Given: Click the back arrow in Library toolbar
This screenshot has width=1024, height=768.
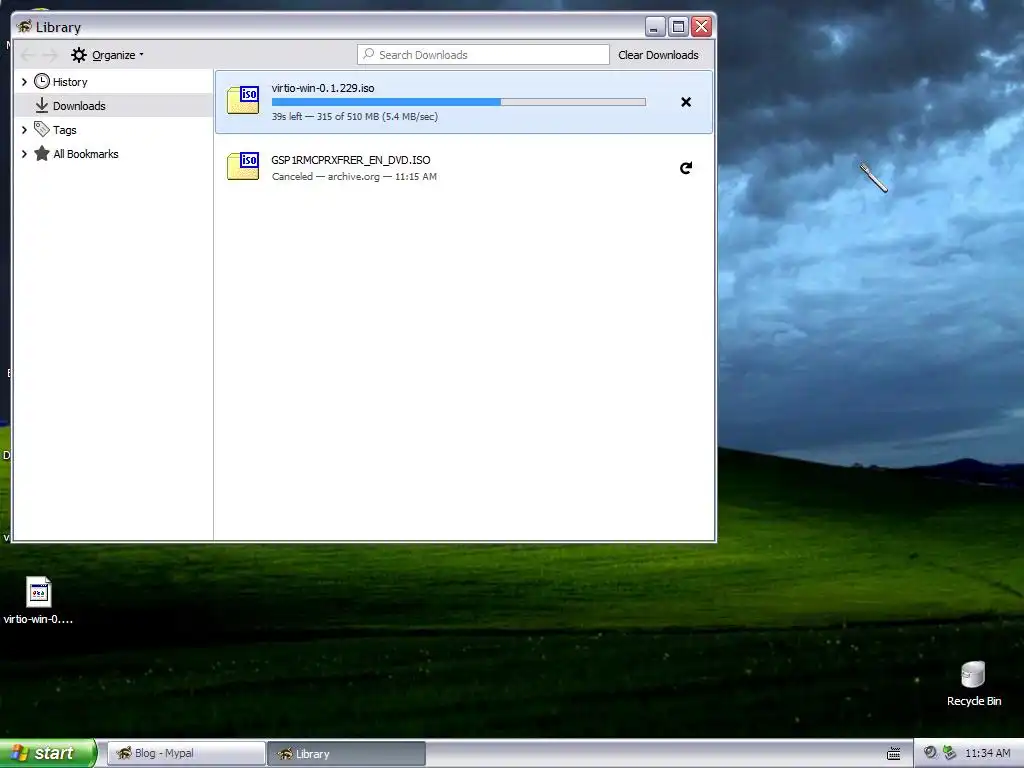Looking at the screenshot, I should pyautogui.click(x=28, y=56).
